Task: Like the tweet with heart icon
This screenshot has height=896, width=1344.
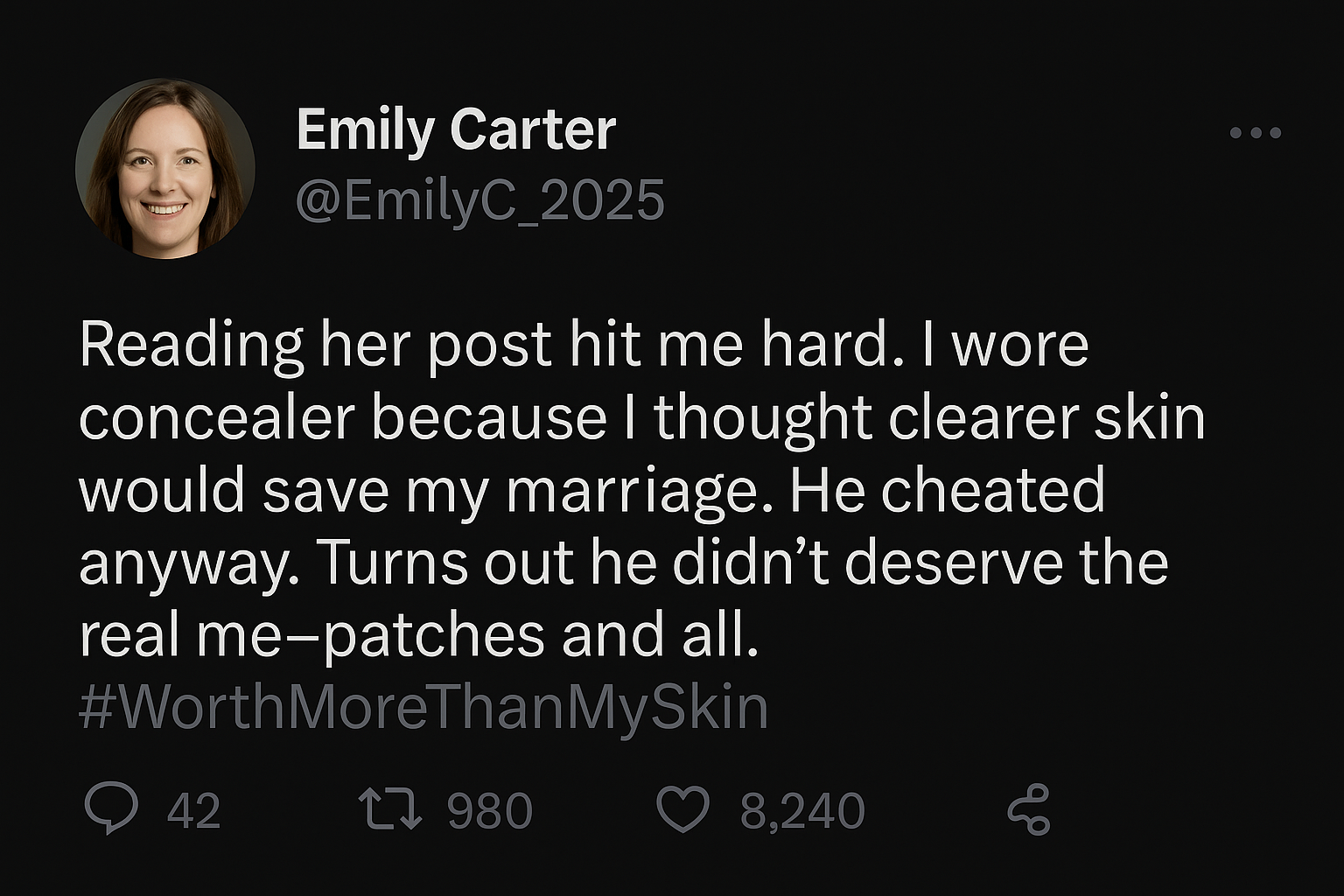Action: click(x=682, y=809)
